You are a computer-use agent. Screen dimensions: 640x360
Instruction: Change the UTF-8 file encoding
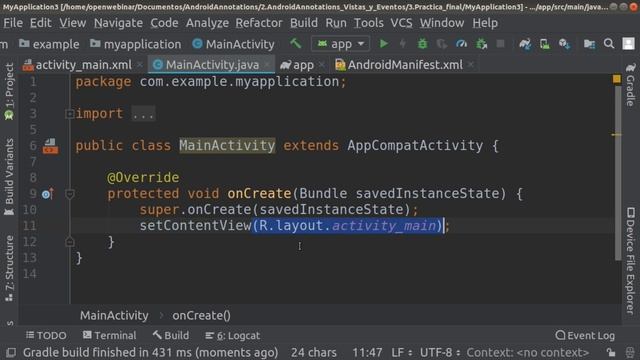[440, 352]
